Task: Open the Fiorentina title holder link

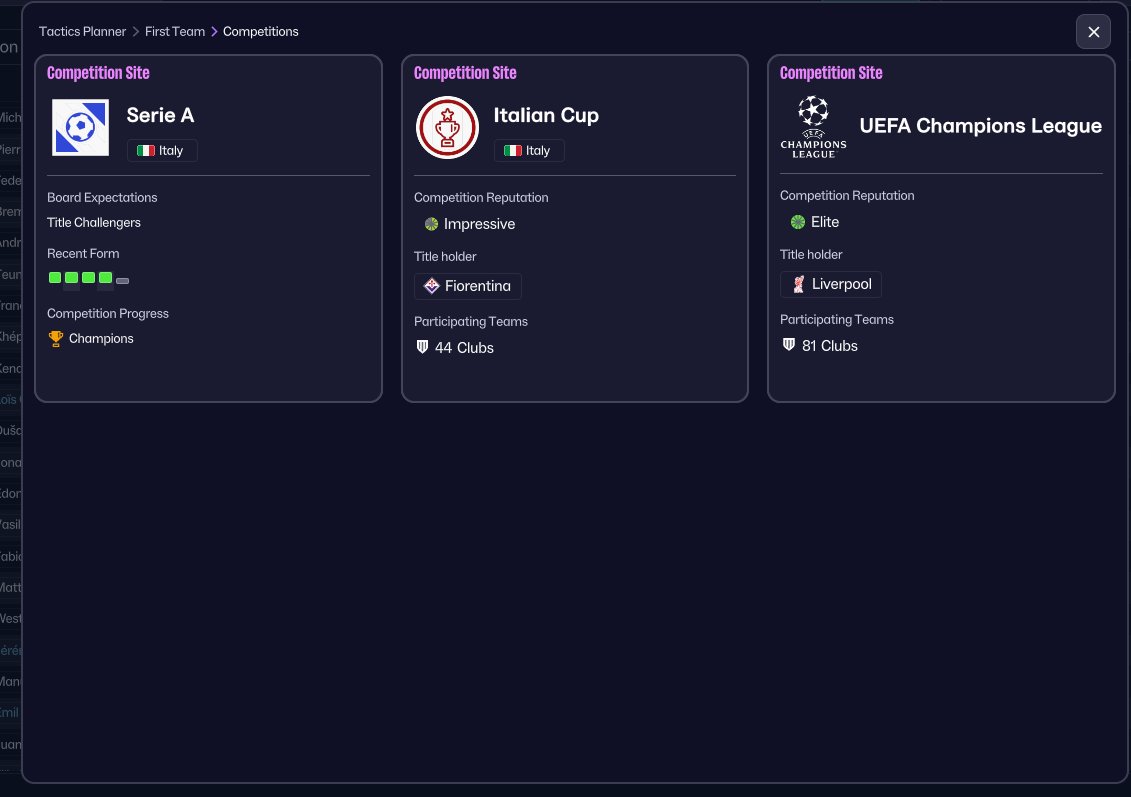Action: [467, 286]
